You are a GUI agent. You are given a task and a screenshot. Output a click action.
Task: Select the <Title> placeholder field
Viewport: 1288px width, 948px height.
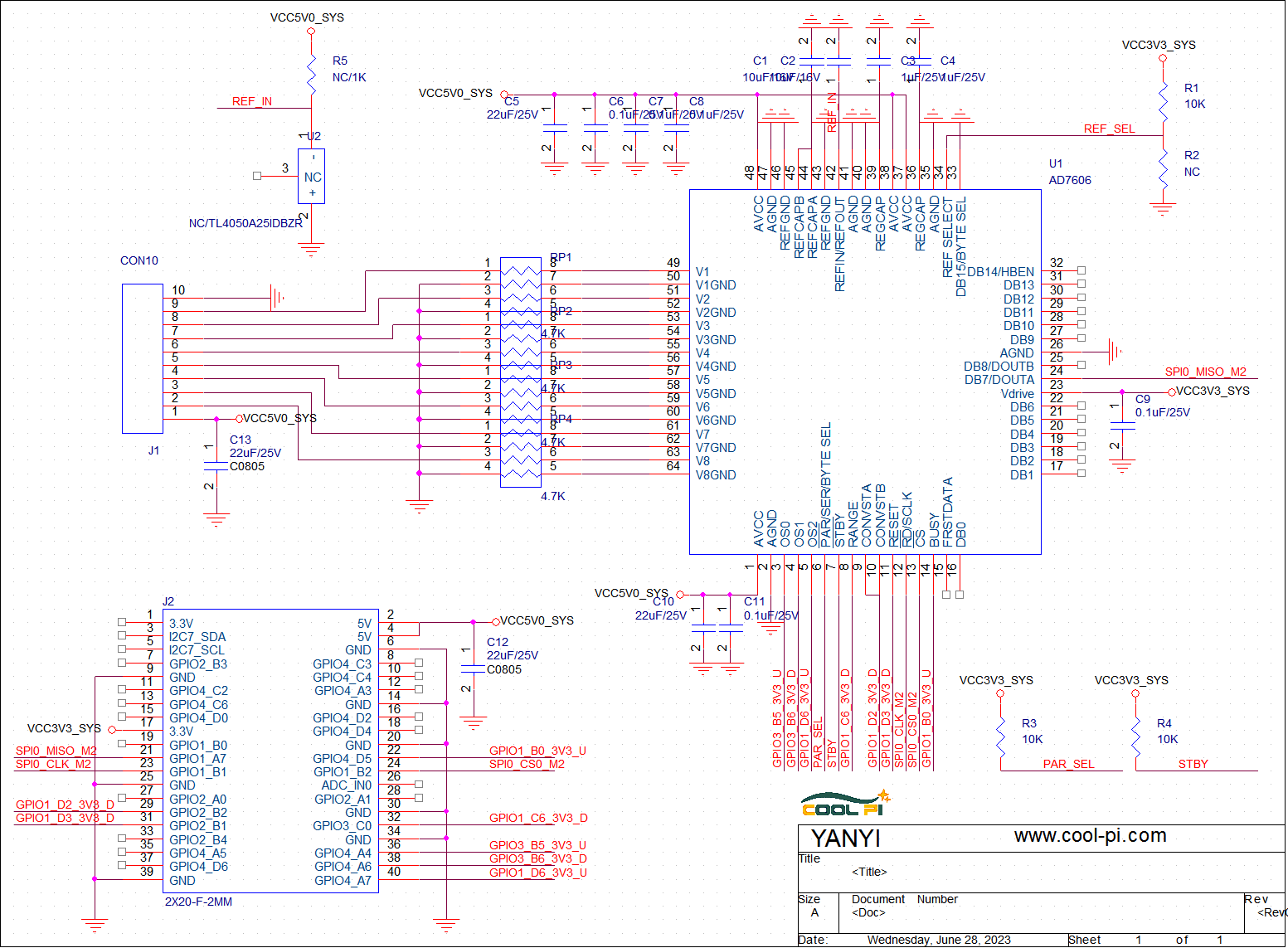point(869,872)
